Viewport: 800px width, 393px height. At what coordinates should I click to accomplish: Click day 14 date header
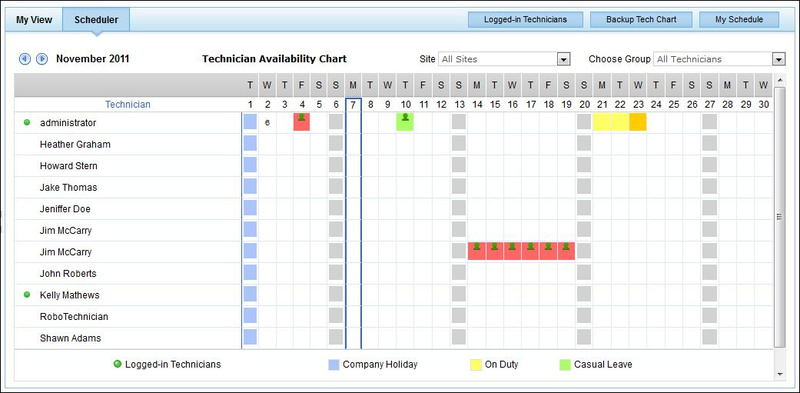click(x=477, y=105)
